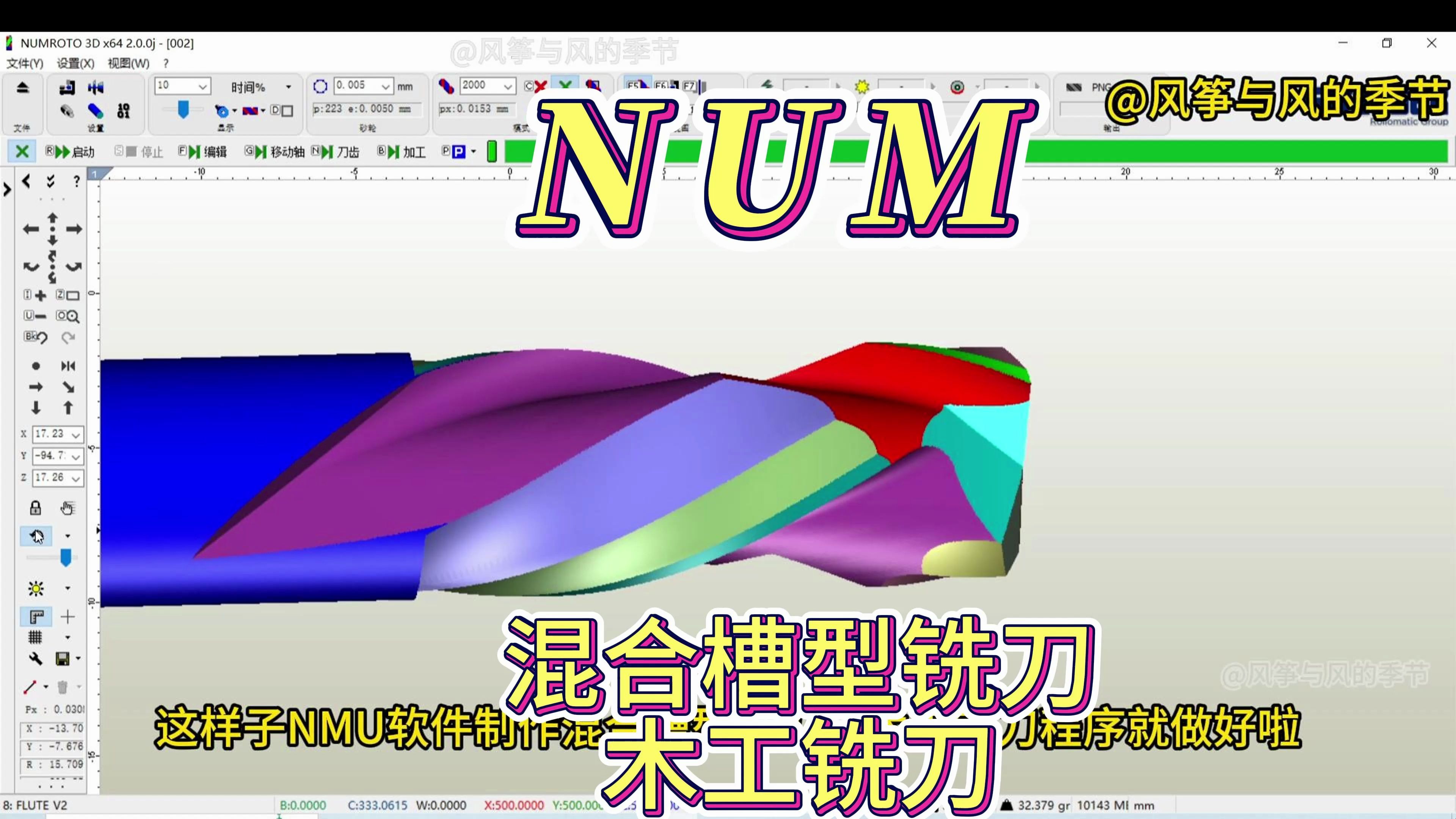
Task: Click the eject icon in the 文件 group
Action: tap(22, 88)
